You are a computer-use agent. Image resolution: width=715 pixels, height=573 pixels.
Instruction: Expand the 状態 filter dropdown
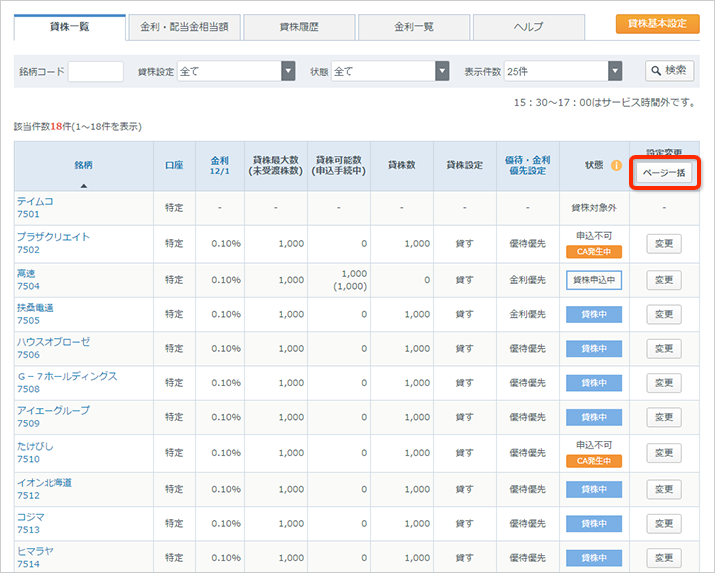click(x=442, y=71)
